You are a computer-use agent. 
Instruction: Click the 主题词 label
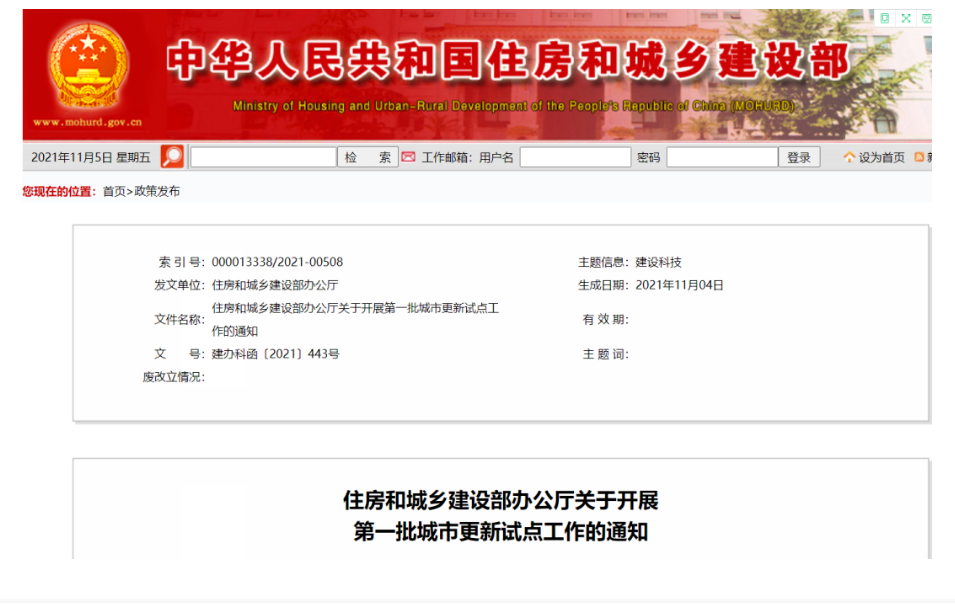pyautogui.click(x=605, y=354)
